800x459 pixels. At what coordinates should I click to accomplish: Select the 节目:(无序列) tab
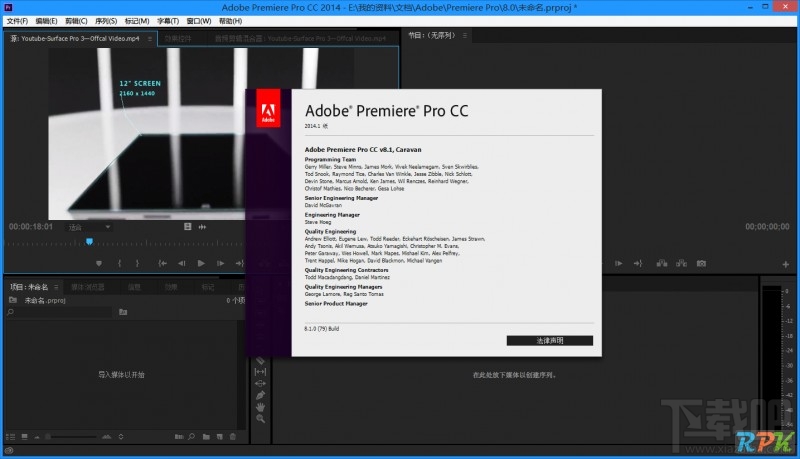[x=432, y=35]
